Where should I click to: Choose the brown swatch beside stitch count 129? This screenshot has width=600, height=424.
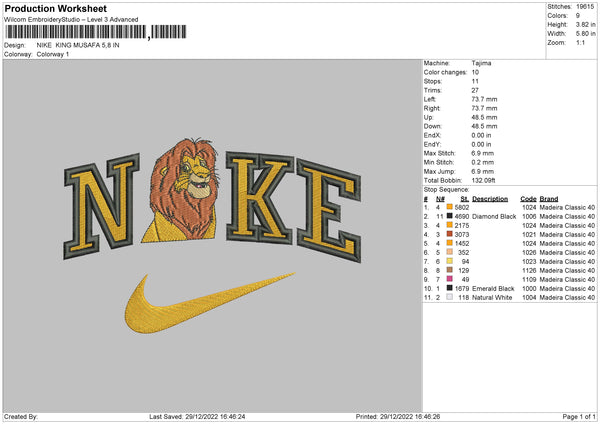450,270
